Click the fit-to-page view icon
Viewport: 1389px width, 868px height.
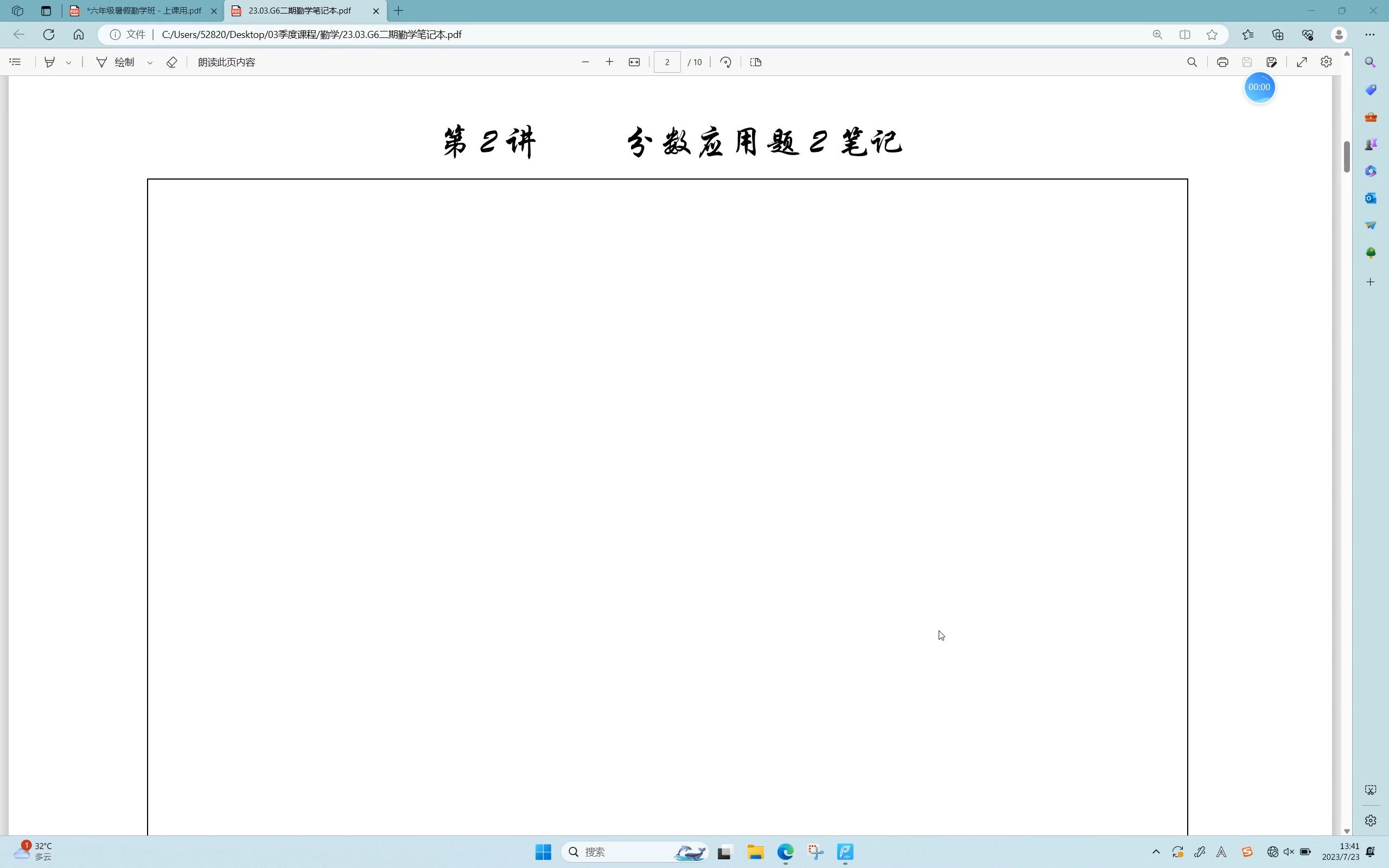point(633,62)
